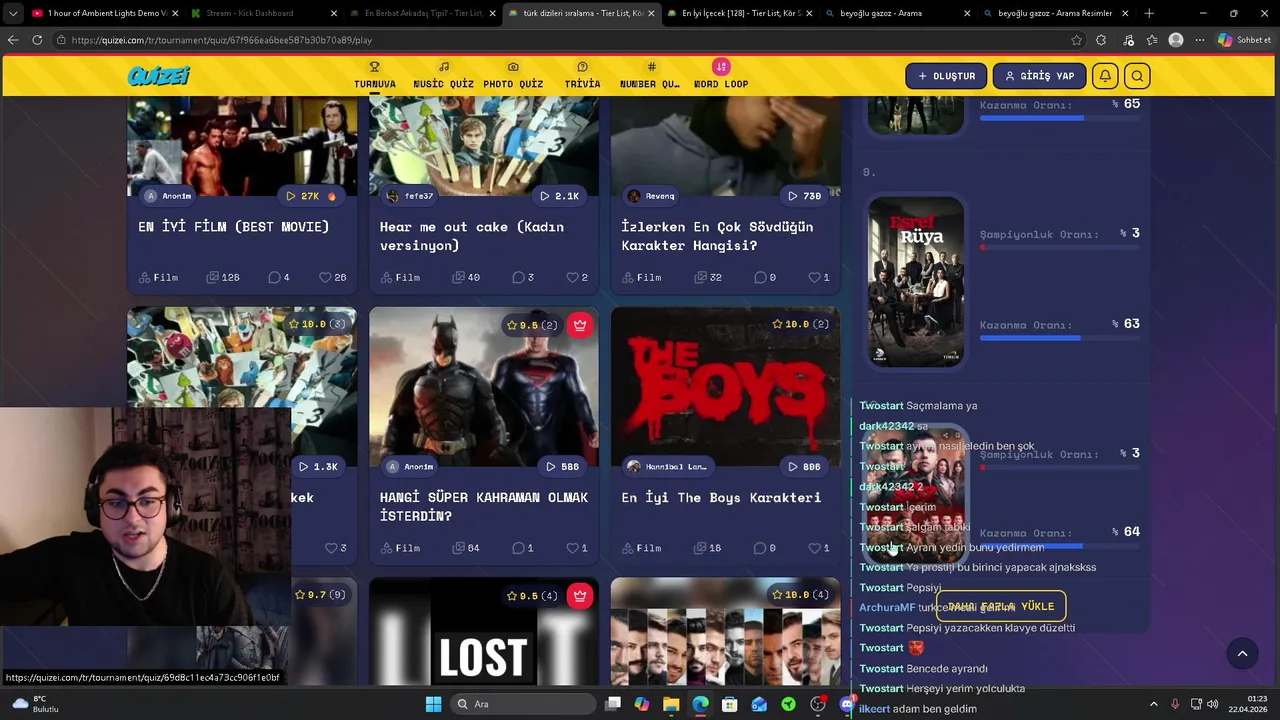Open the Number Quiz menu item
This screenshot has height=720, width=1280.
click(650, 76)
